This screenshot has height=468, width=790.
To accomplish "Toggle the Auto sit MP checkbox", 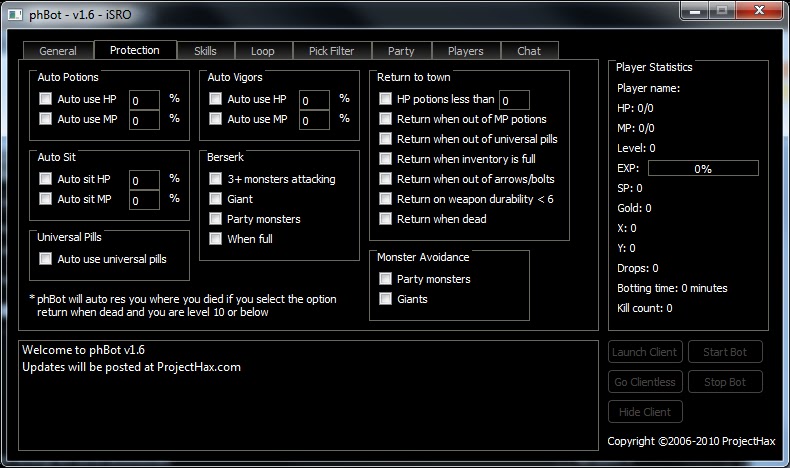I will click(45, 198).
